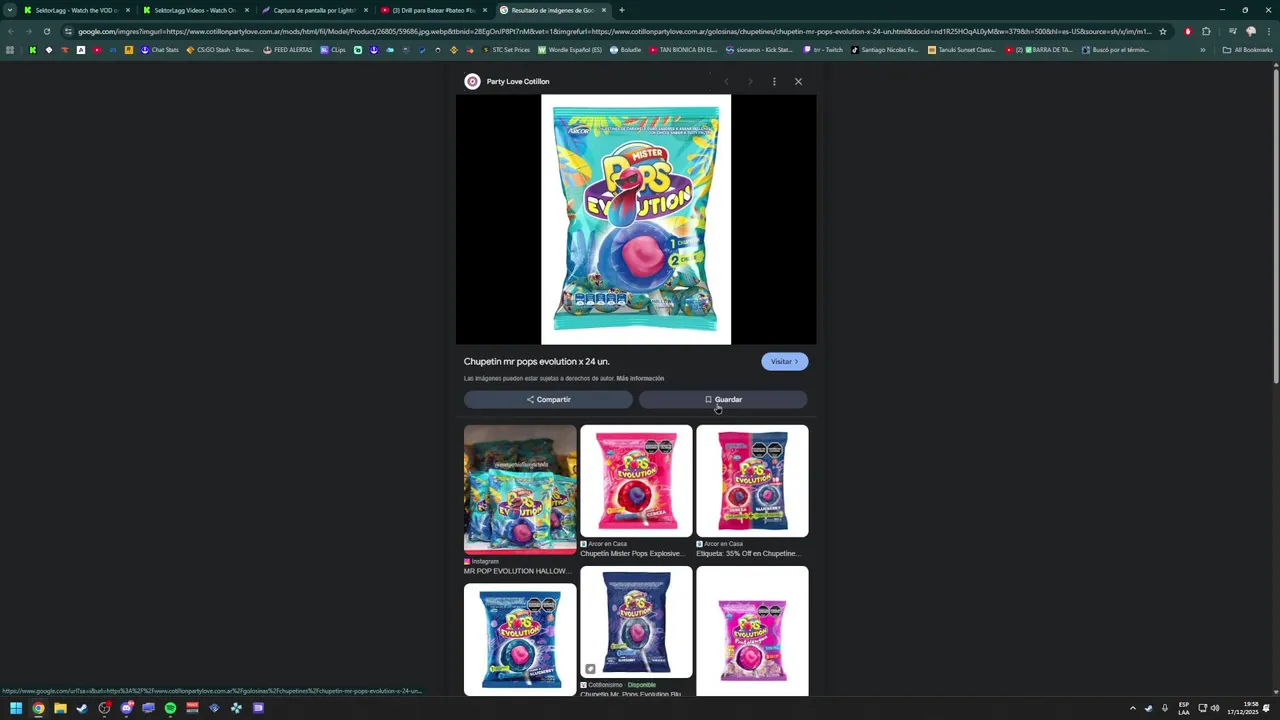The width and height of the screenshot is (1280, 720).
Task: Open the Clips bookmark
Action: [333, 50]
